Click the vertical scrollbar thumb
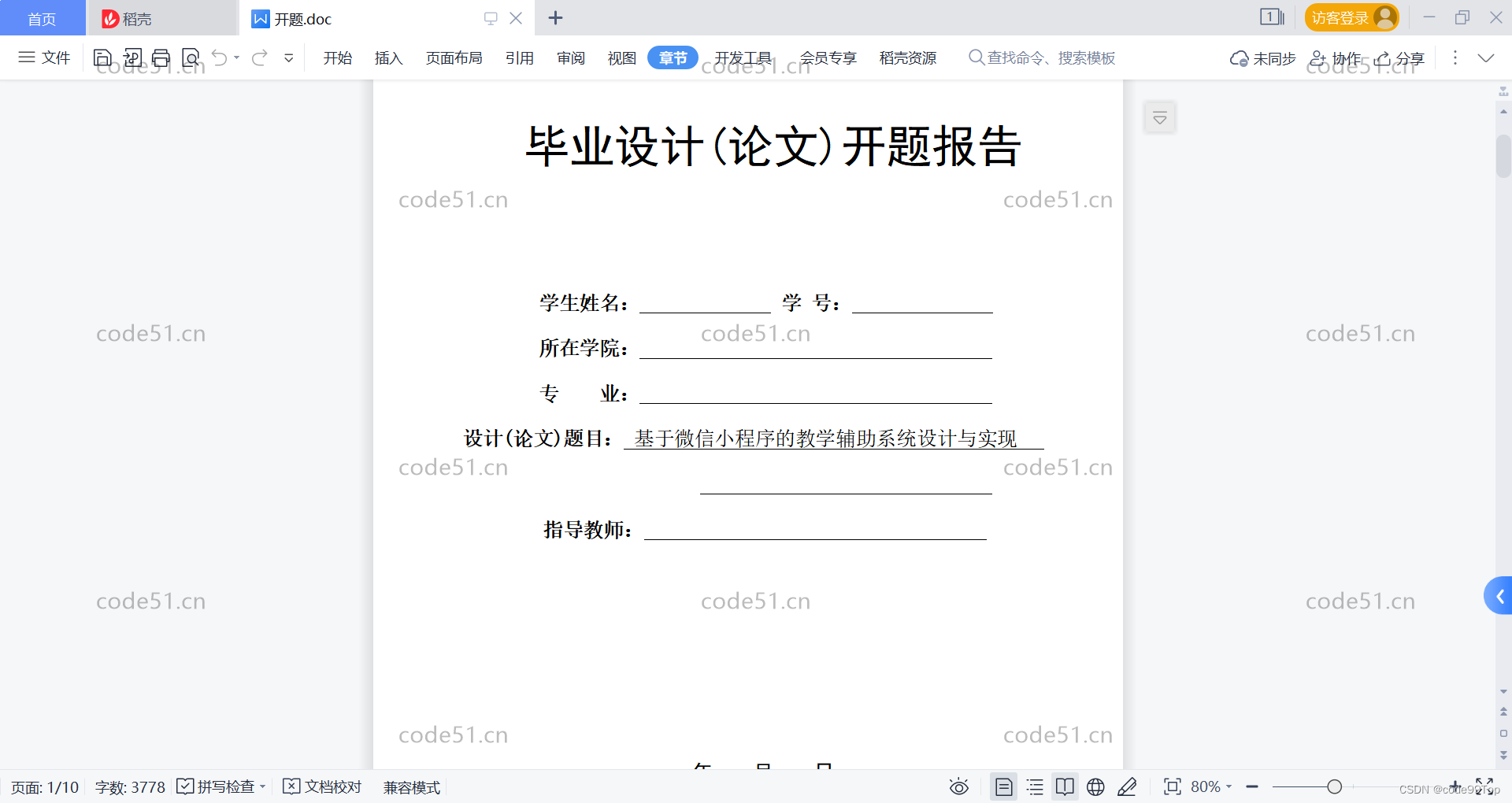 (x=1503, y=156)
